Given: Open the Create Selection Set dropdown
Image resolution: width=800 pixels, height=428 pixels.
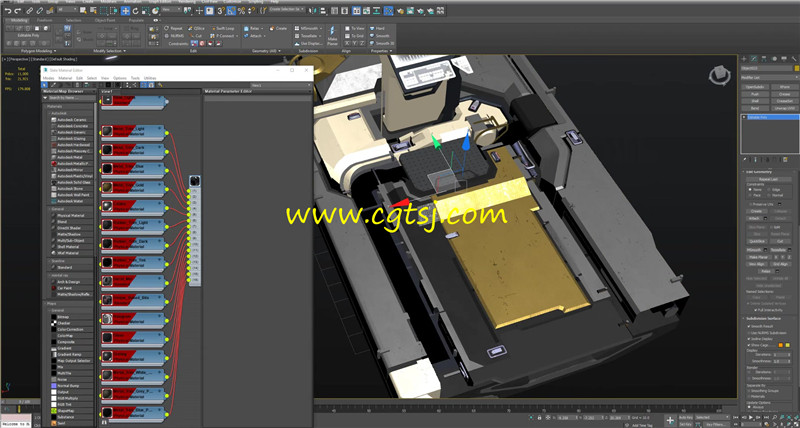Looking at the screenshot, I should click(x=287, y=10).
